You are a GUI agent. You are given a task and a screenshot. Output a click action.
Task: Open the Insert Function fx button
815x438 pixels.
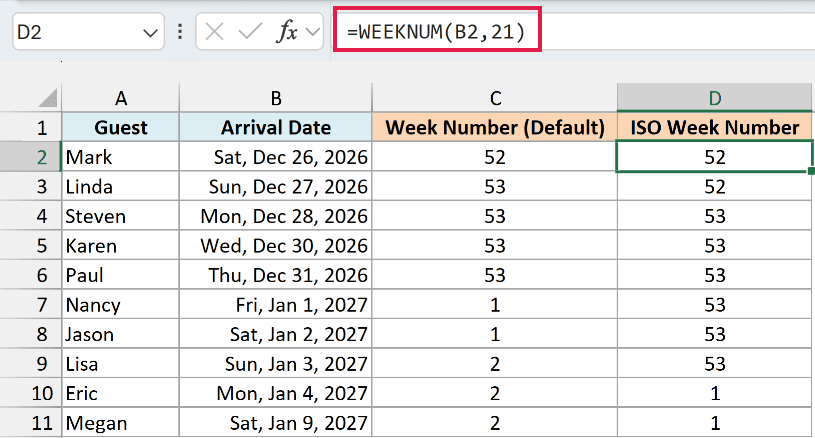coord(286,32)
